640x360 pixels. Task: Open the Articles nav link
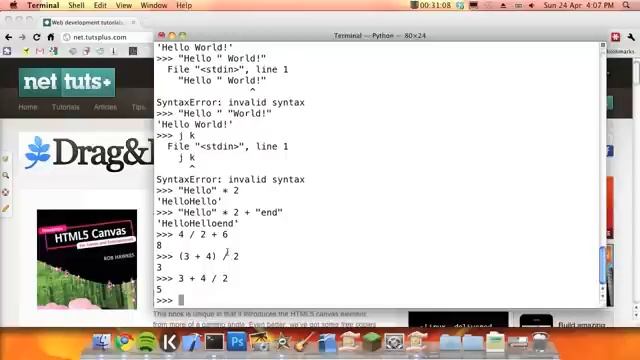[x=105, y=107]
